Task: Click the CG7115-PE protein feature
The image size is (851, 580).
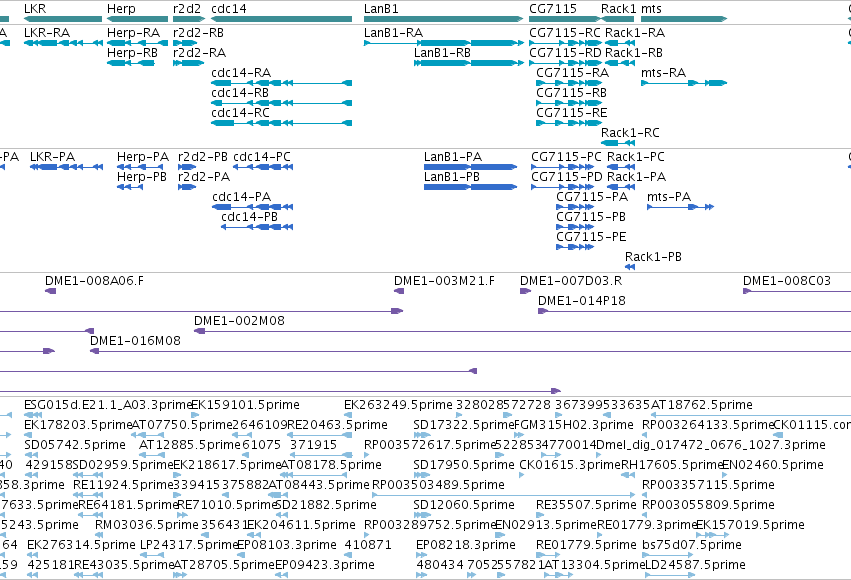Action: pos(575,247)
